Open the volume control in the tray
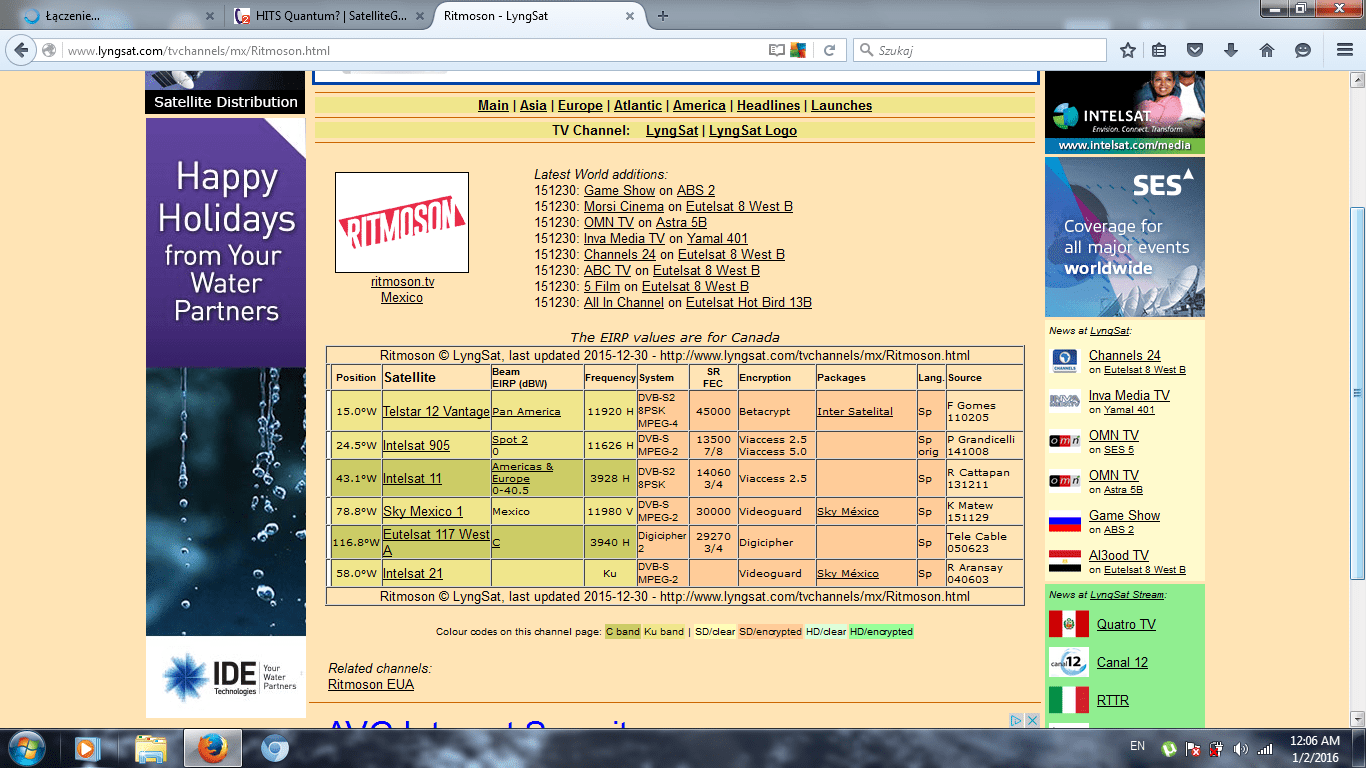 (1241, 749)
